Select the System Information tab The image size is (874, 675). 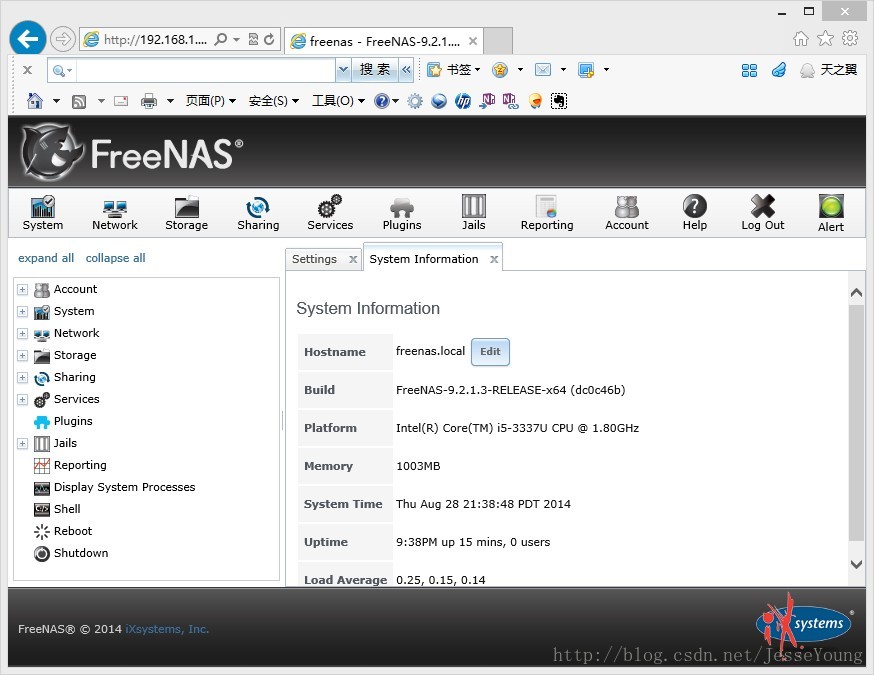424,259
